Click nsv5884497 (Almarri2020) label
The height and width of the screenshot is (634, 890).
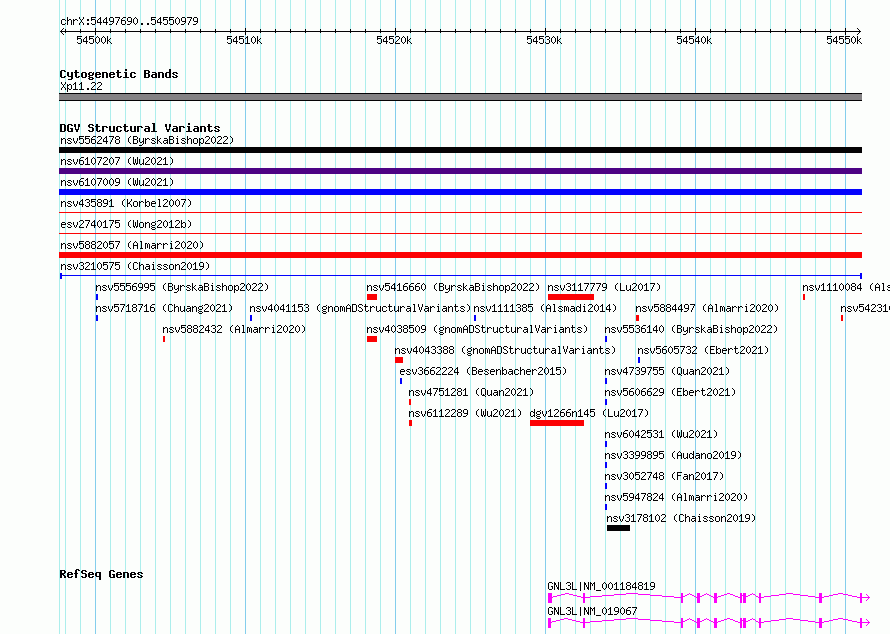(x=707, y=308)
